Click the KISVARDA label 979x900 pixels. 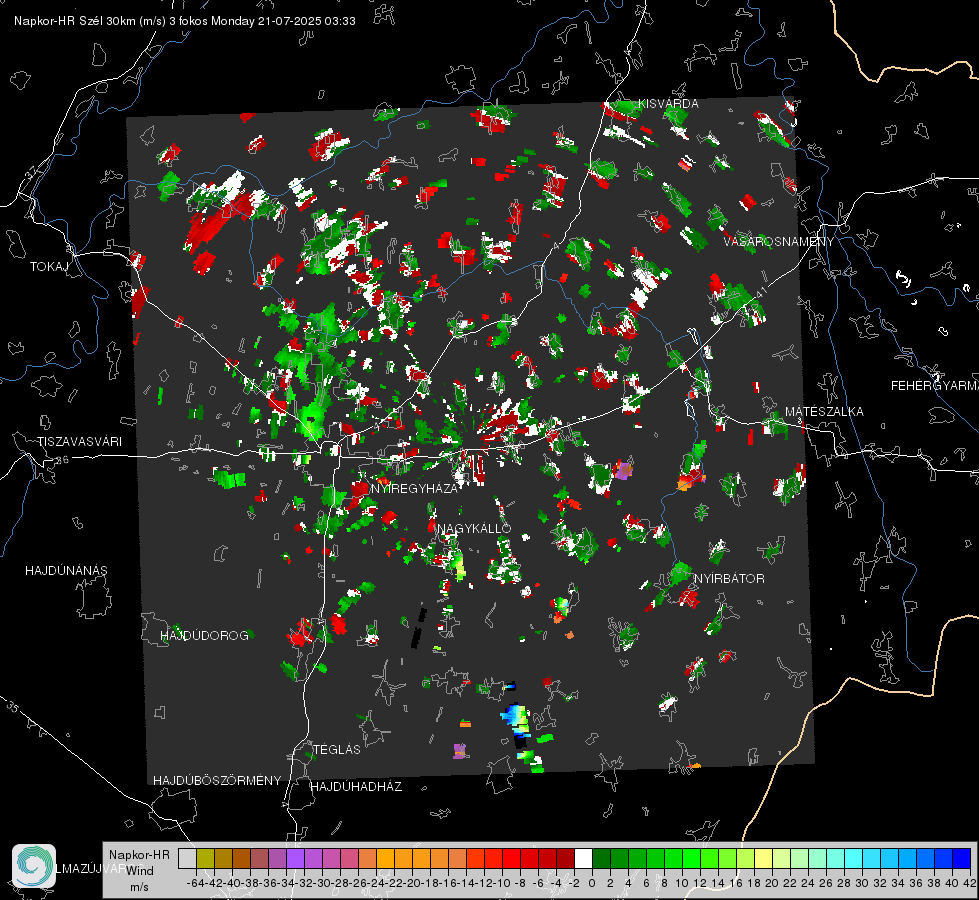click(668, 104)
